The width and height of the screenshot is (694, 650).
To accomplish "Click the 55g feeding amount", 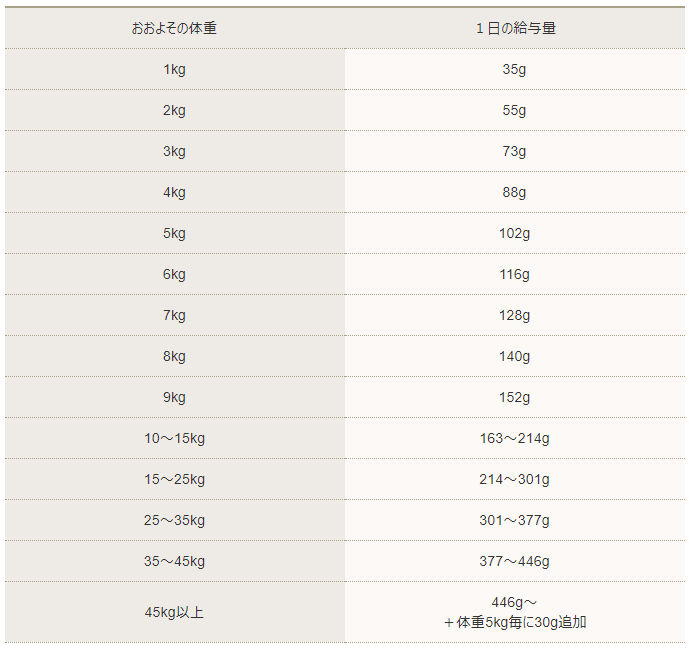I will (515, 110).
